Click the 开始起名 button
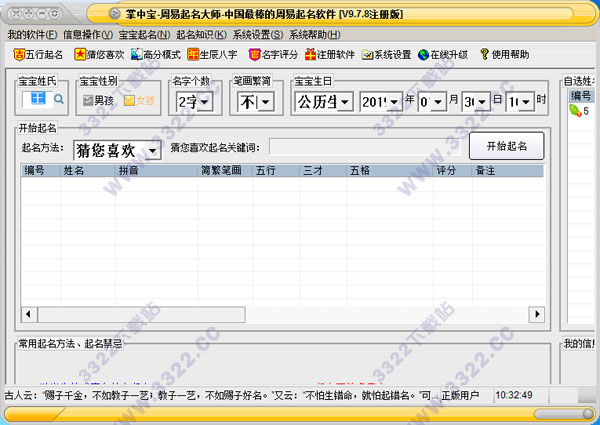The height and width of the screenshot is (425, 600). click(507, 146)
